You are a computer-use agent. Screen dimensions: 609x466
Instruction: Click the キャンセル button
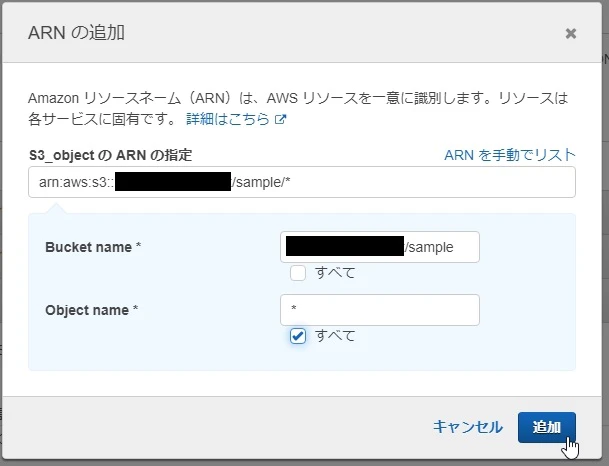tap(468, 427)
